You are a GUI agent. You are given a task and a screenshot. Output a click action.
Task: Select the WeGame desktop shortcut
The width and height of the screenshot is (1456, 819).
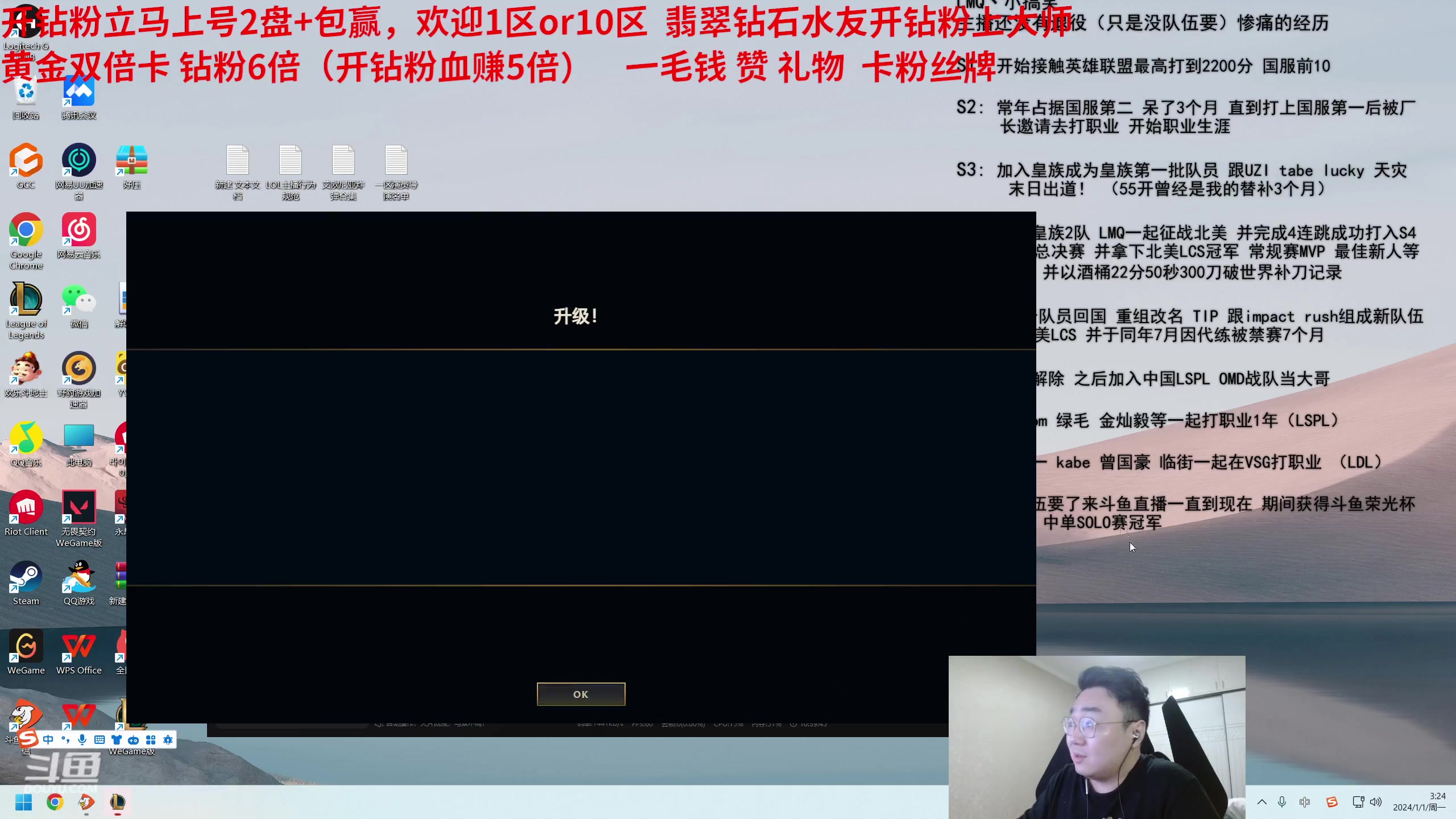pyautogui.click(x=26, y=652)
